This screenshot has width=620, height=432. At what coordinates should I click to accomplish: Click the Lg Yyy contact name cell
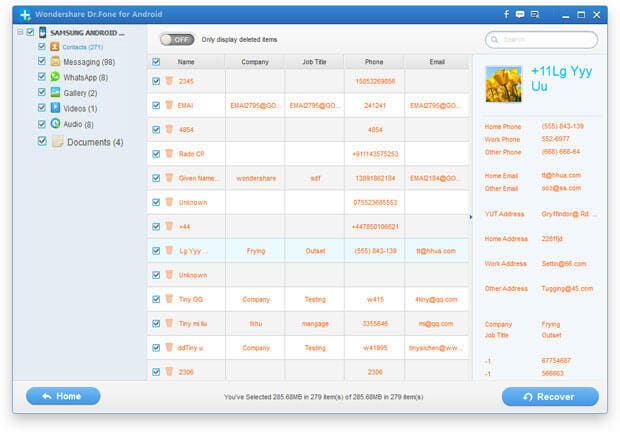(193, 251)
